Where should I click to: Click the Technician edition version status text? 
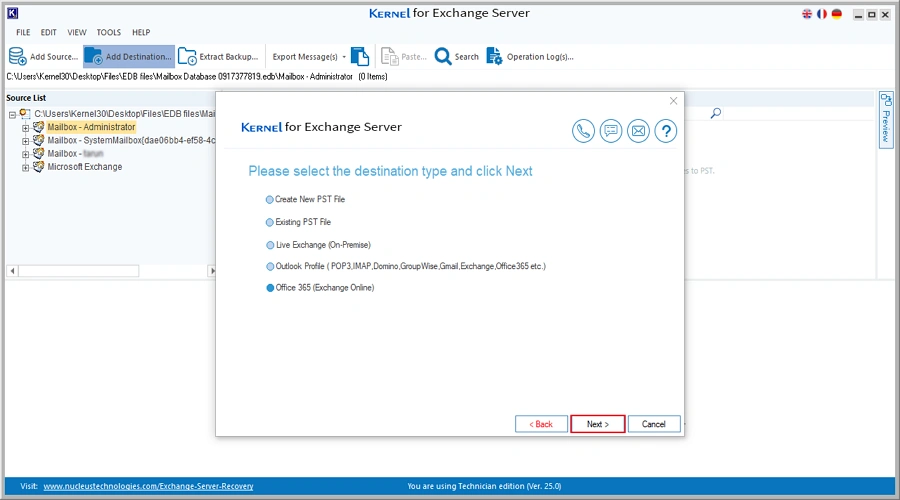coord(484,486)
